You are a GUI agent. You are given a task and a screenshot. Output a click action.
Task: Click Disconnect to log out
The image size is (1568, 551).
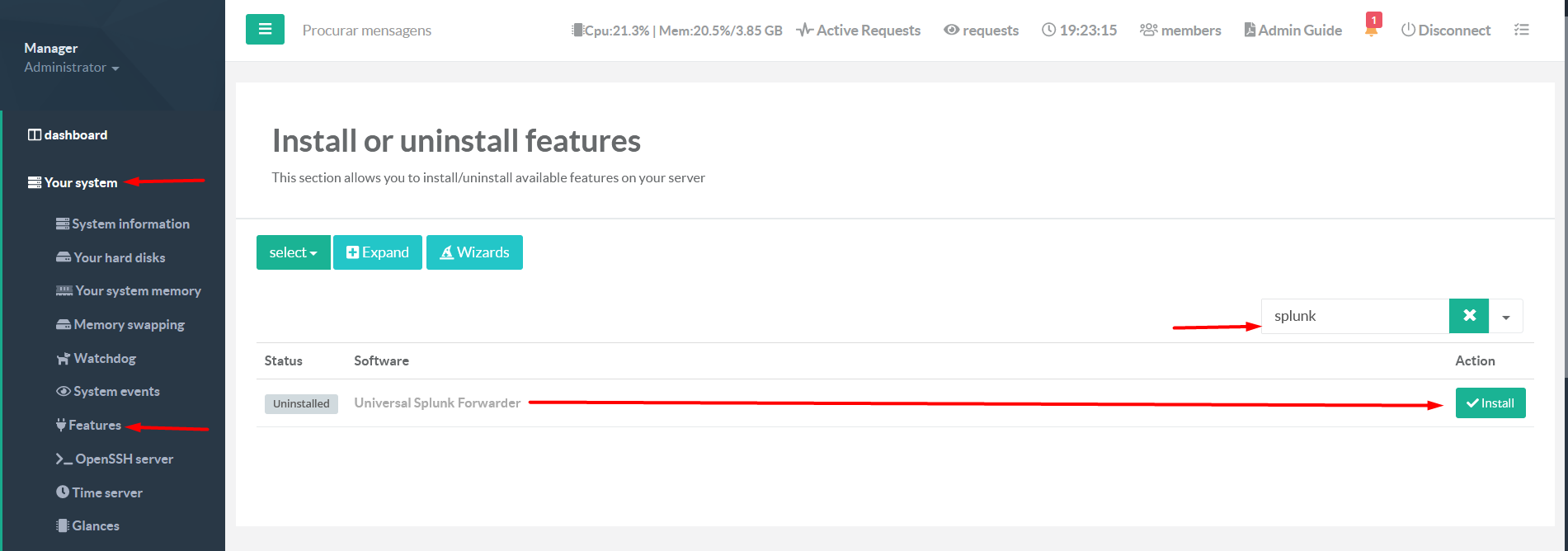coord(1446,31)
